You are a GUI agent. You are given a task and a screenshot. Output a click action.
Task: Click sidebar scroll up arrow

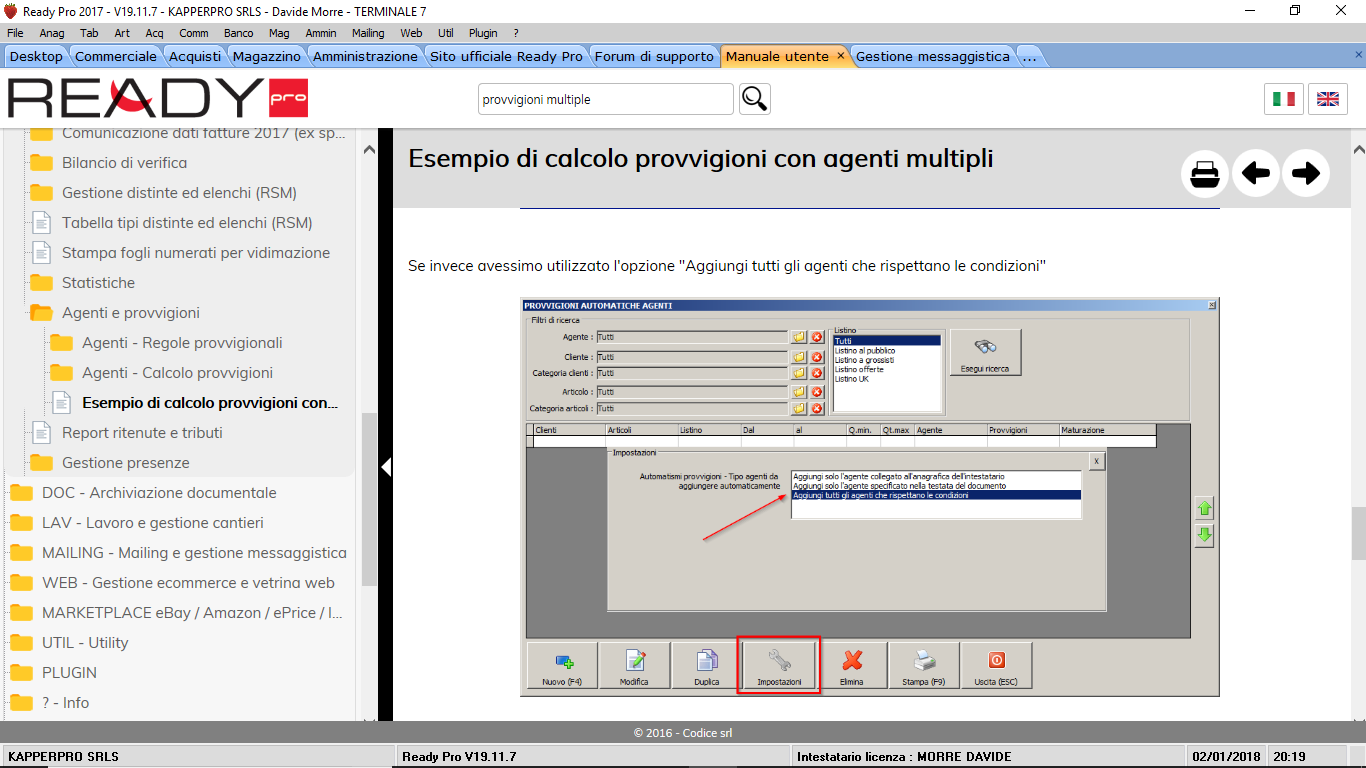click(369, 150)
